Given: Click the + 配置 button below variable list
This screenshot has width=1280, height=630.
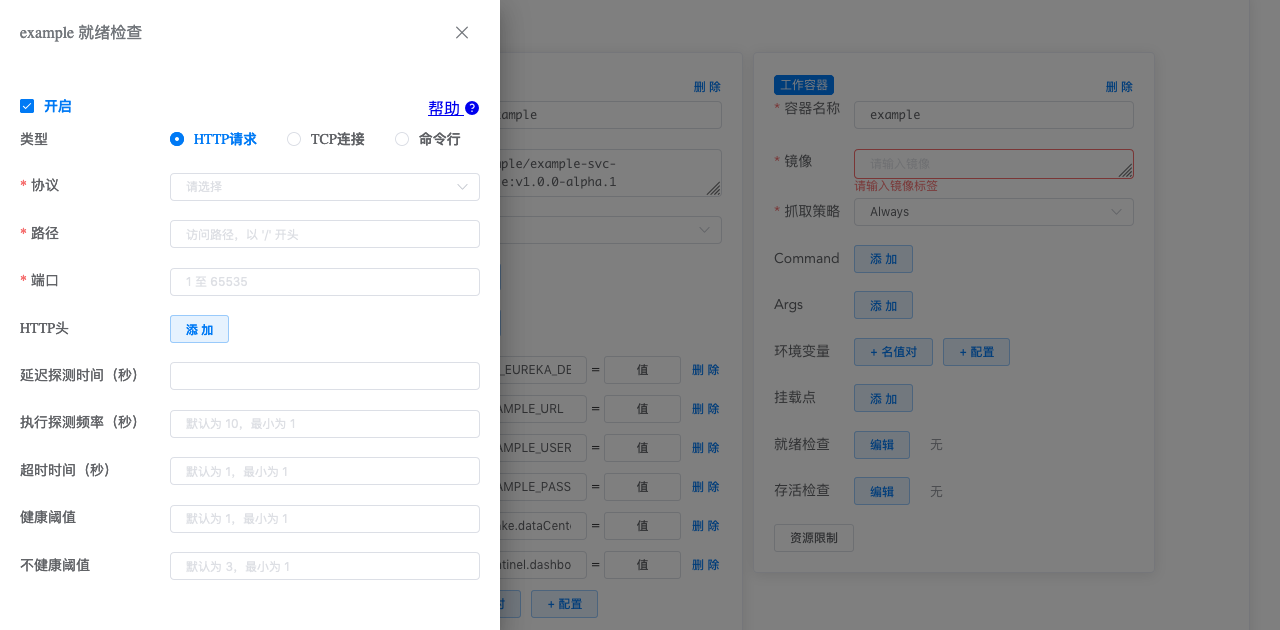Looking at the screenshot, I should pos(564,604).
